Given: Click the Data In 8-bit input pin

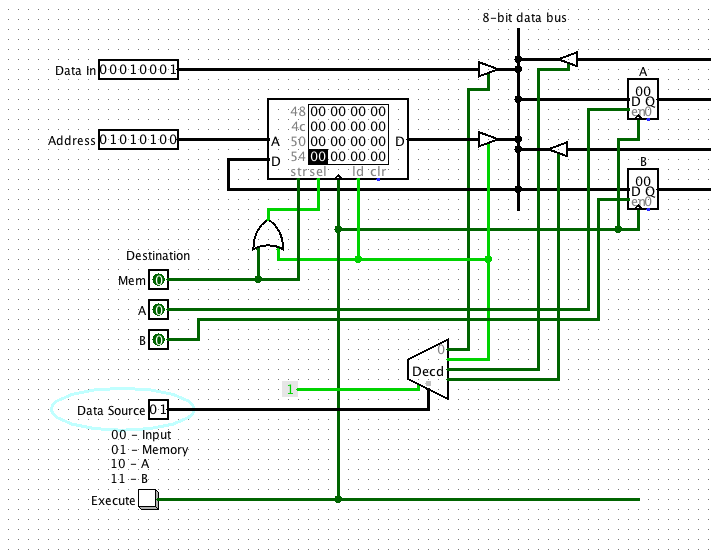Looking at the screenshot, I should pos(138,70).
